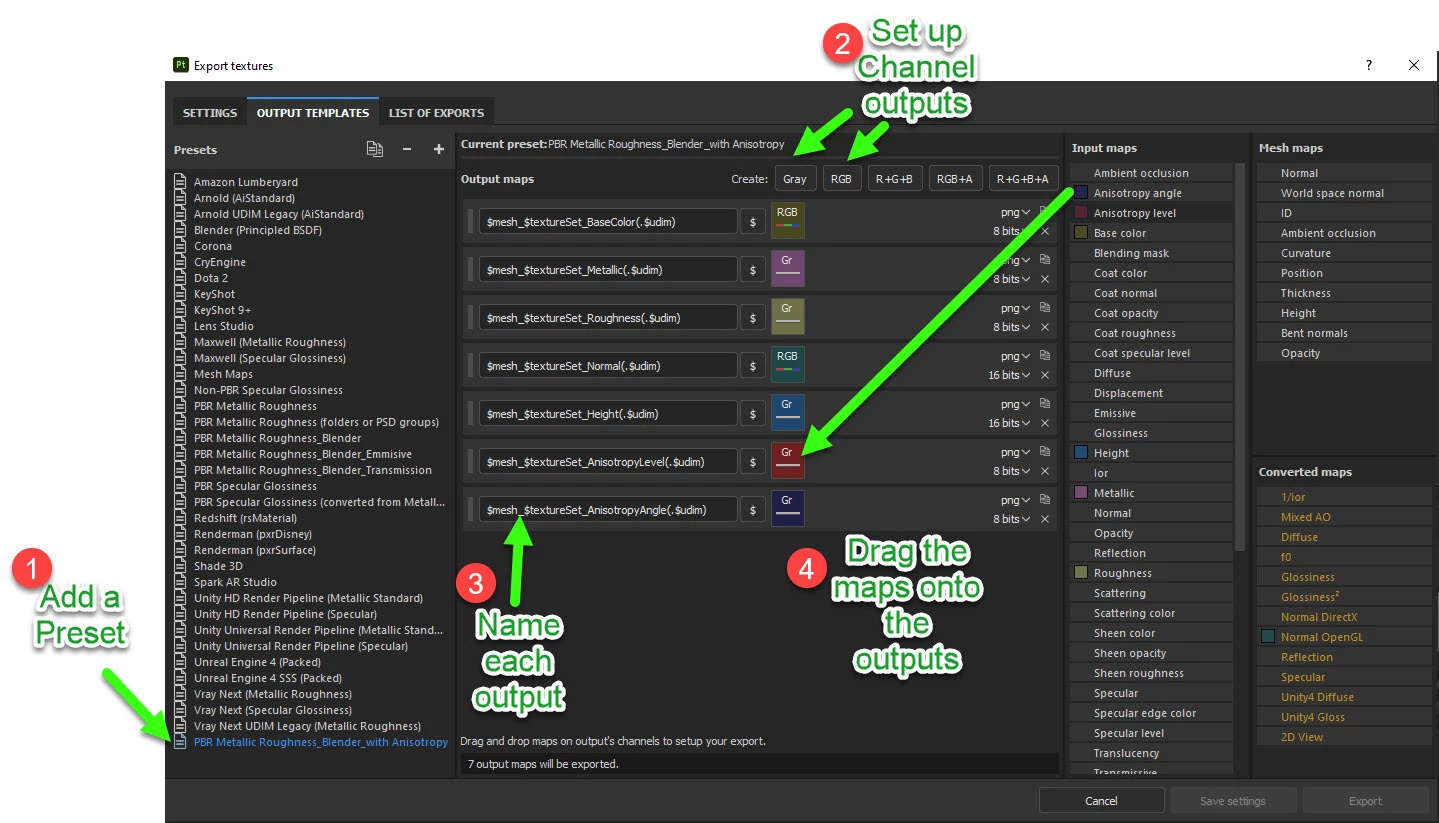Select PBR Metallic Roughness_Blender_with Anisotropy preset

[321, 742]
